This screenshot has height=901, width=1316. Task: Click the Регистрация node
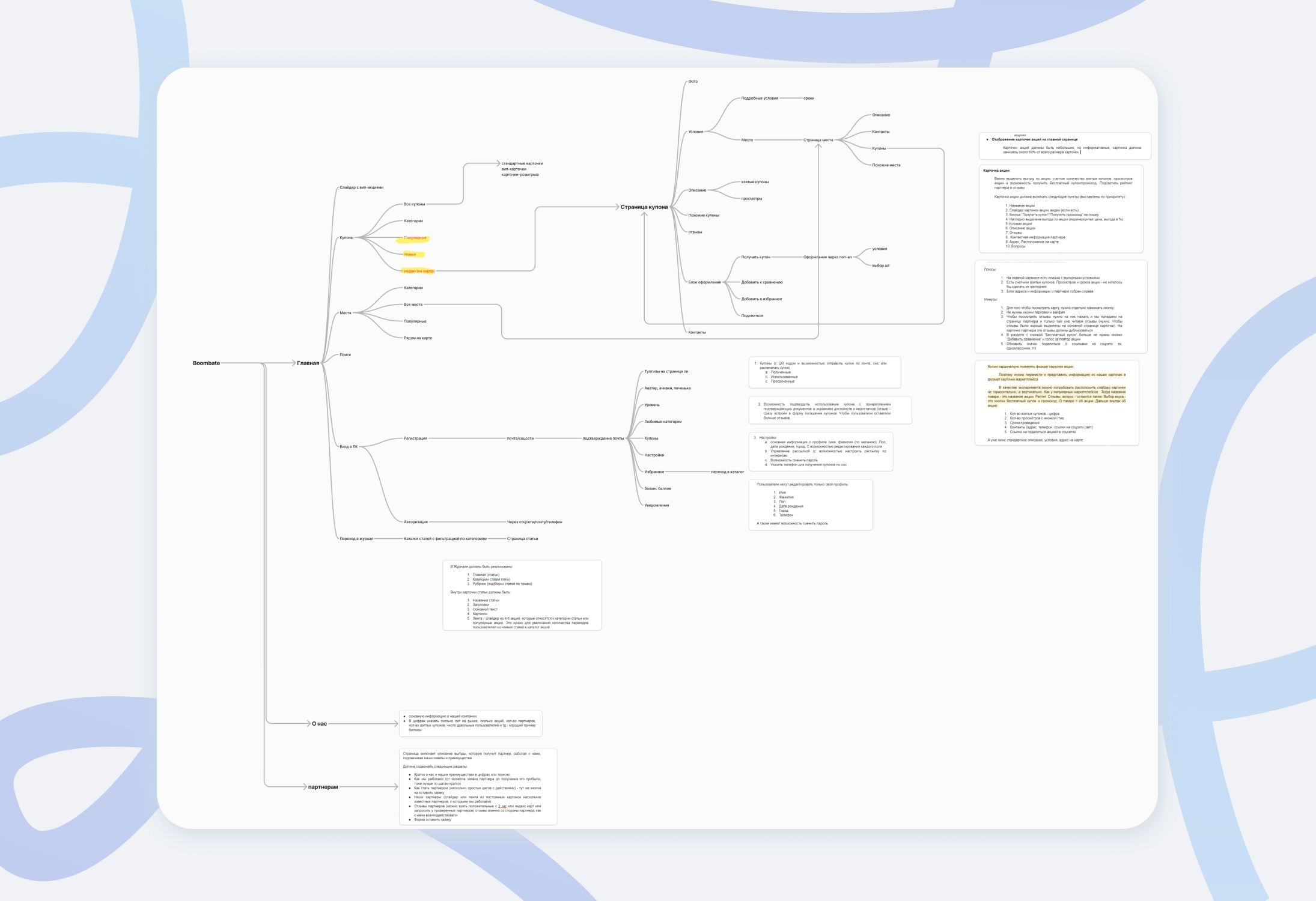click(x=415, y=438)
